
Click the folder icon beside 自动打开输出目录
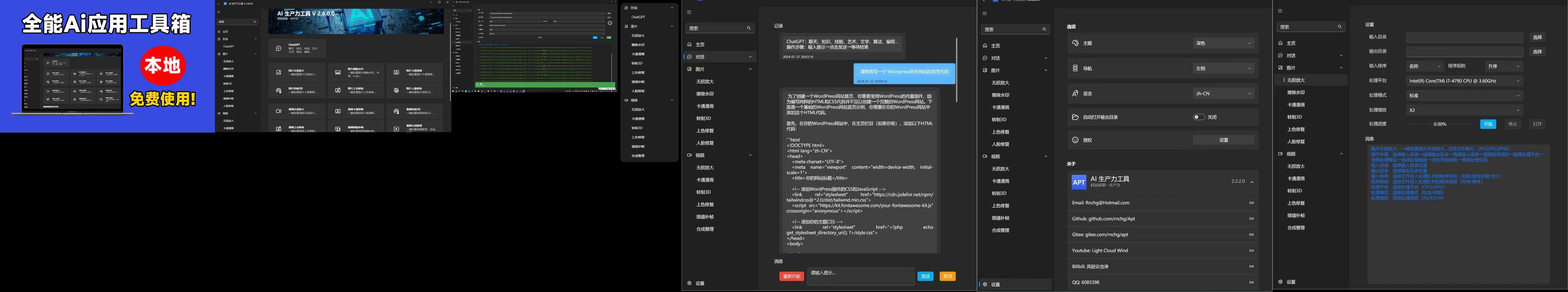tap(1075, 117)
